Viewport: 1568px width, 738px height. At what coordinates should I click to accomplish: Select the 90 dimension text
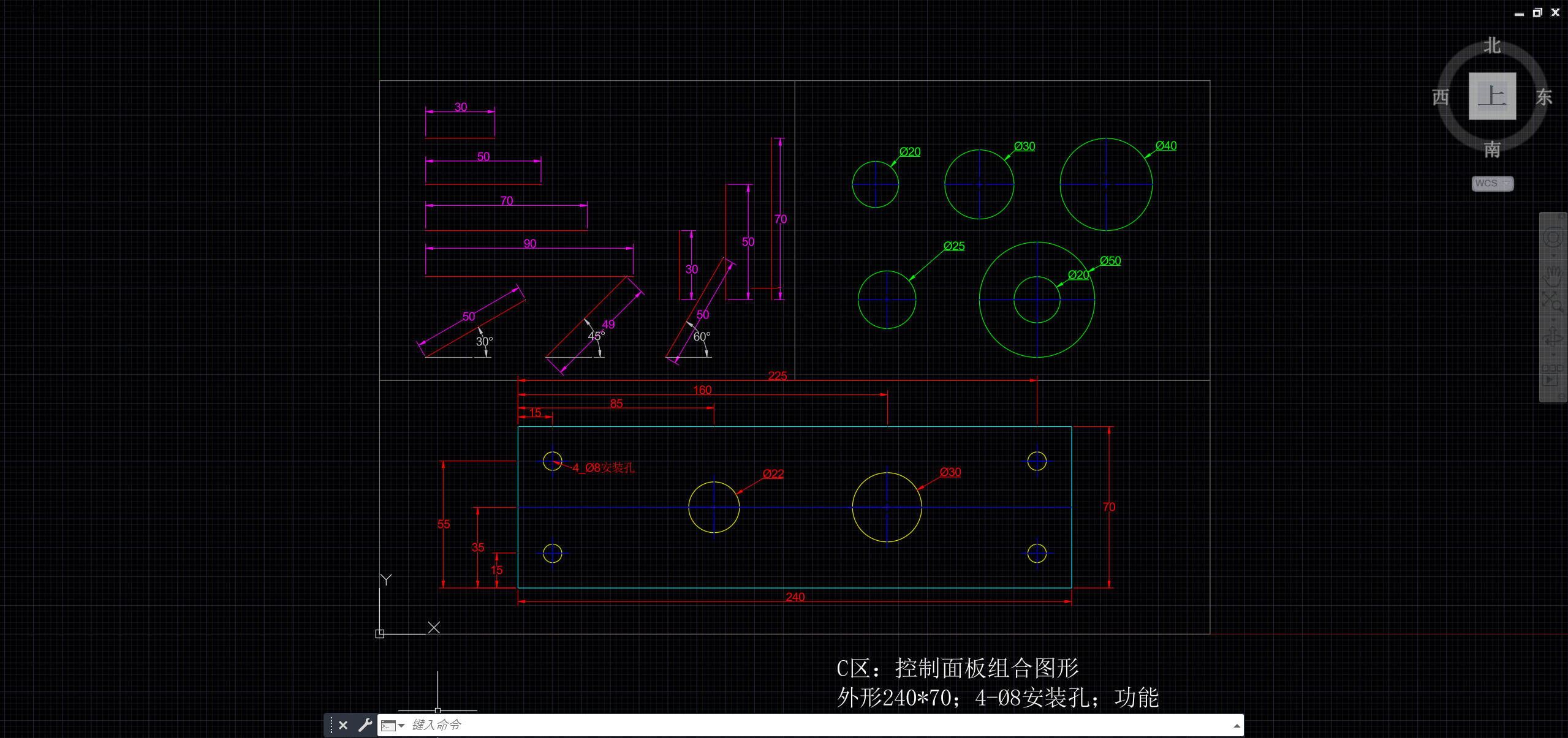click(x=530, y=244)
